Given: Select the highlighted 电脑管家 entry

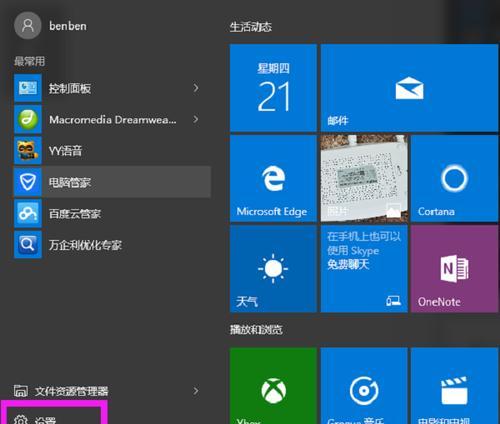Looking at the screenshot, I should [112, 182].
